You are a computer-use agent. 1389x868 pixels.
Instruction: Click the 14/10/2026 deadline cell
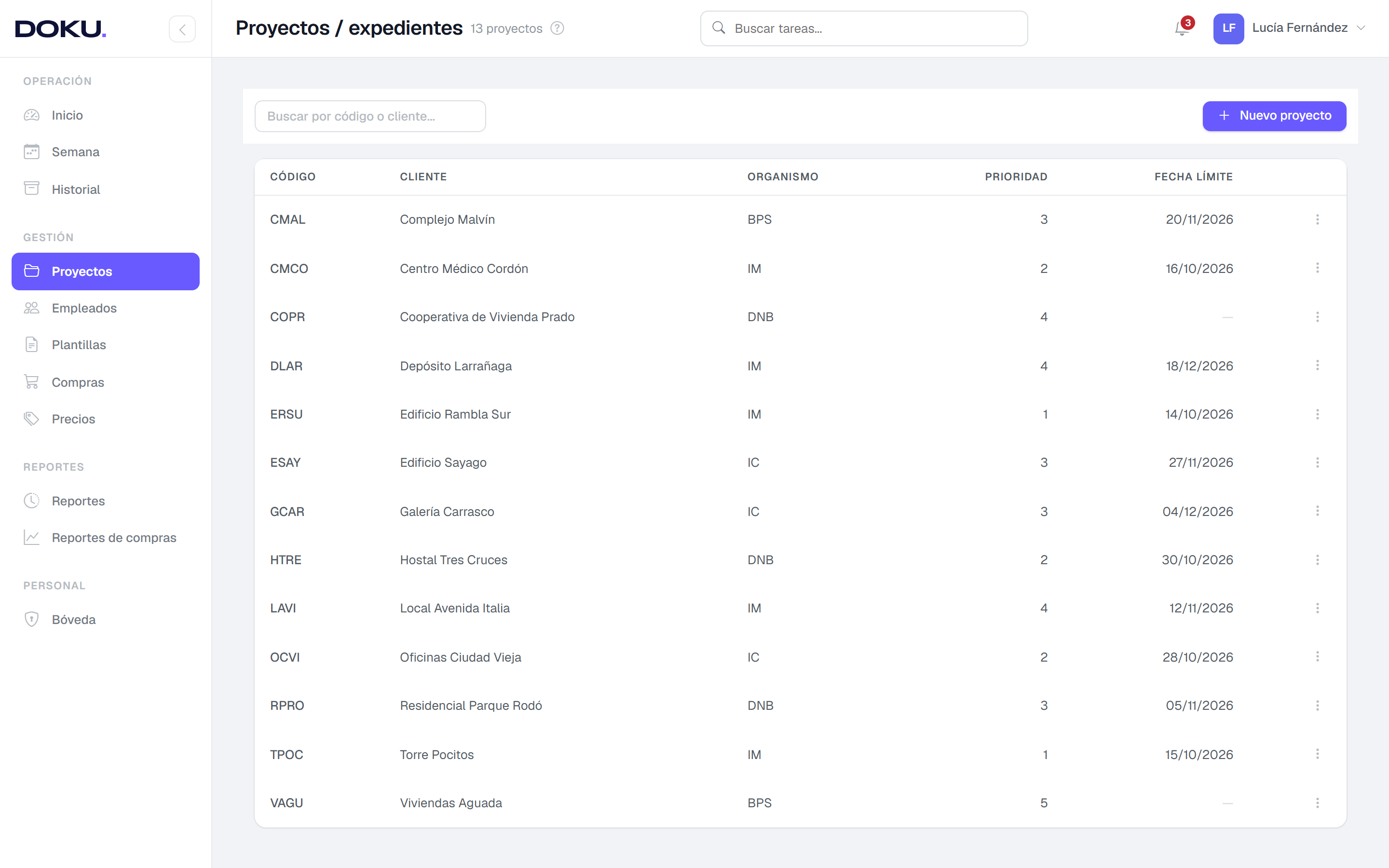(x=1199, y=414)
